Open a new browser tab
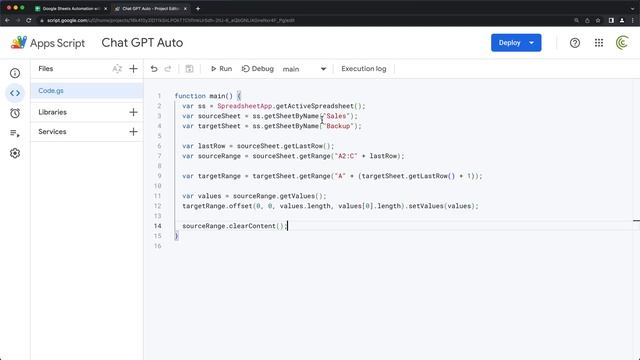 [x=198, y=9]
